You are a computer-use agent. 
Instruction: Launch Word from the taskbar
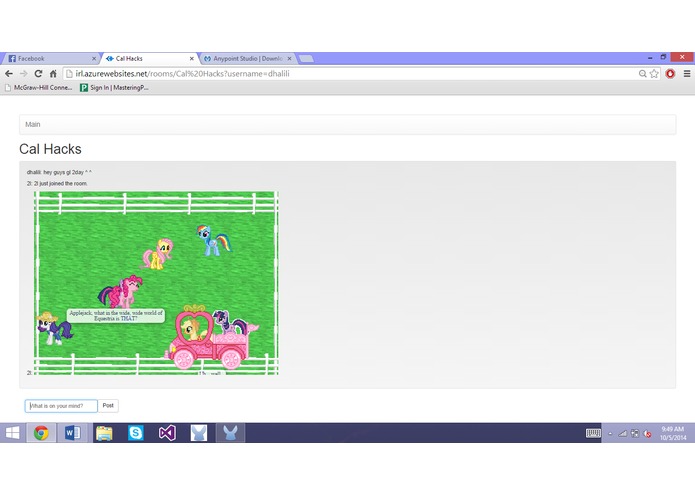click(73, 433)
